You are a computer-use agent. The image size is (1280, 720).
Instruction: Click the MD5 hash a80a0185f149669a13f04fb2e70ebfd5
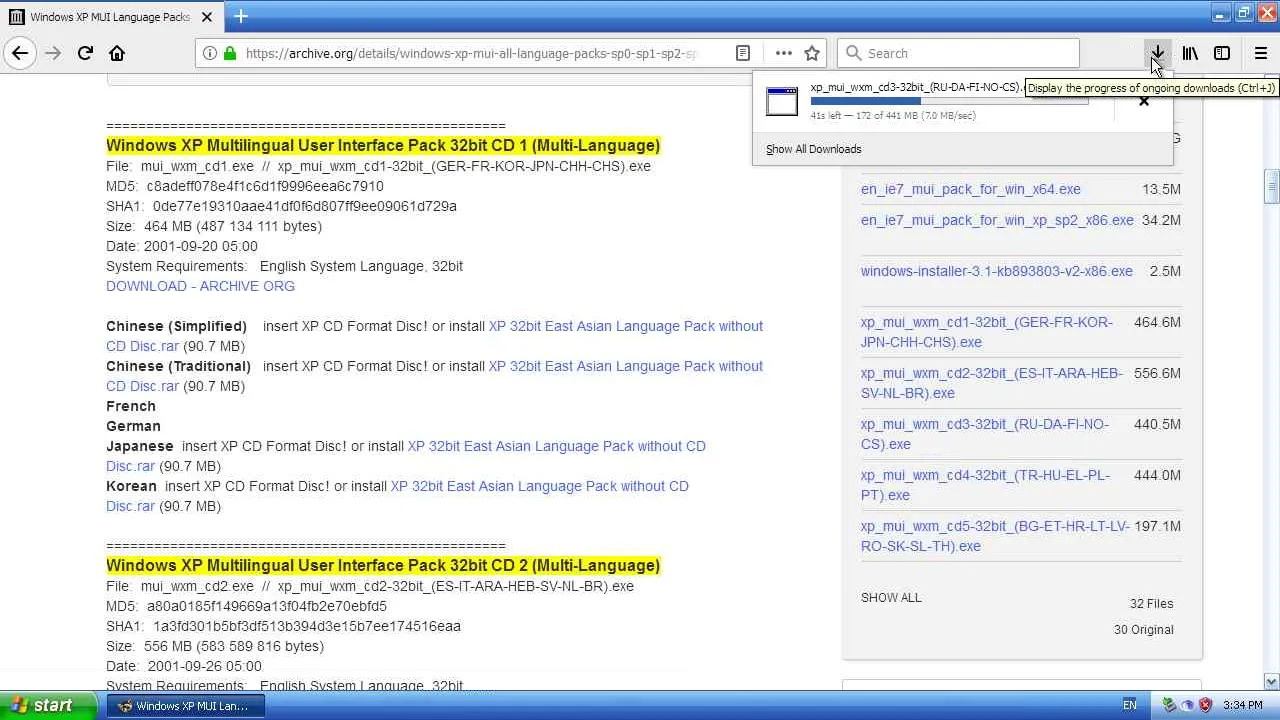click(x=267, y=606)
